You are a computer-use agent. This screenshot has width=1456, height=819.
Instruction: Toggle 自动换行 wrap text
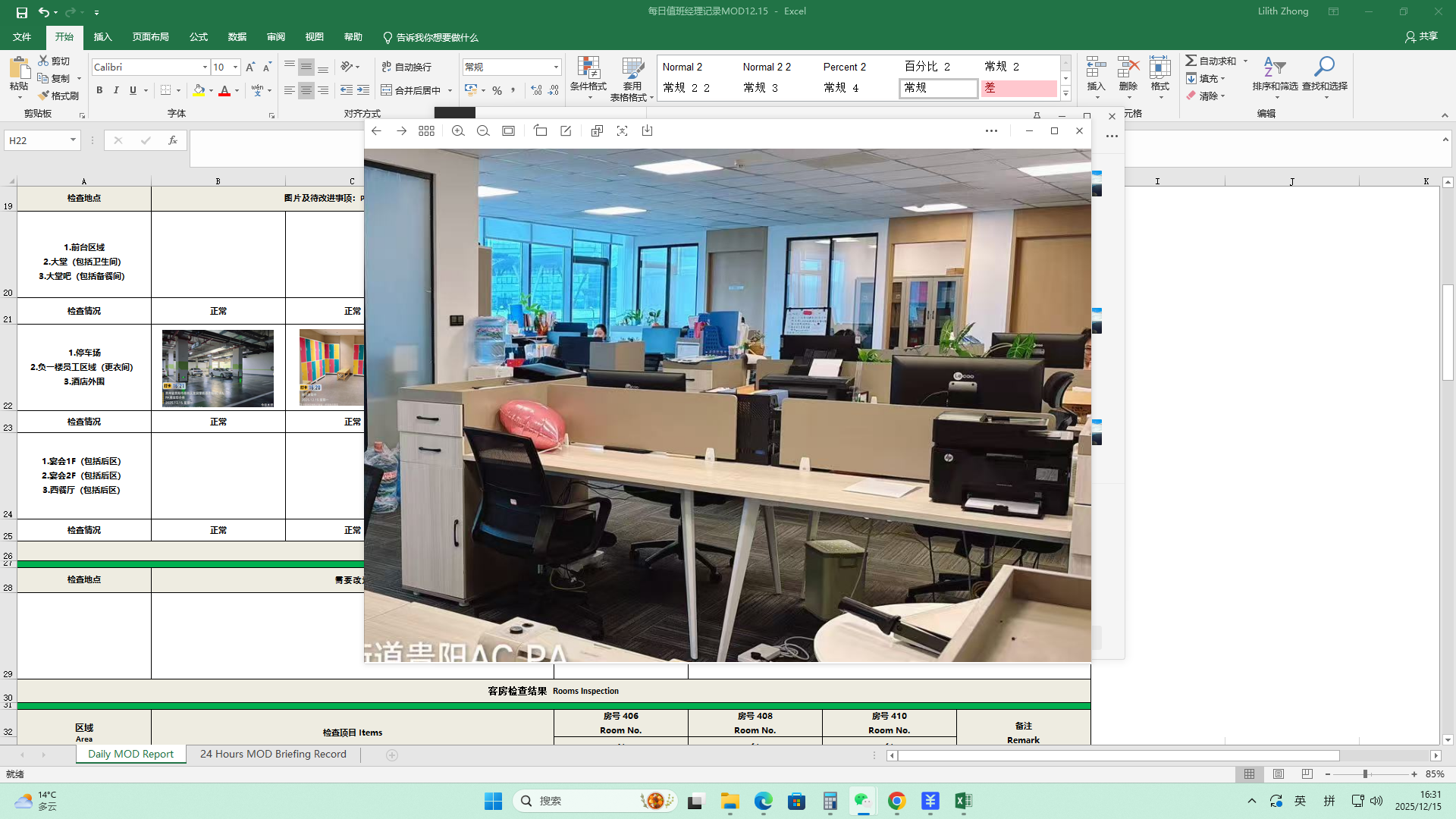pyautogui.click(x=406, y=67)
